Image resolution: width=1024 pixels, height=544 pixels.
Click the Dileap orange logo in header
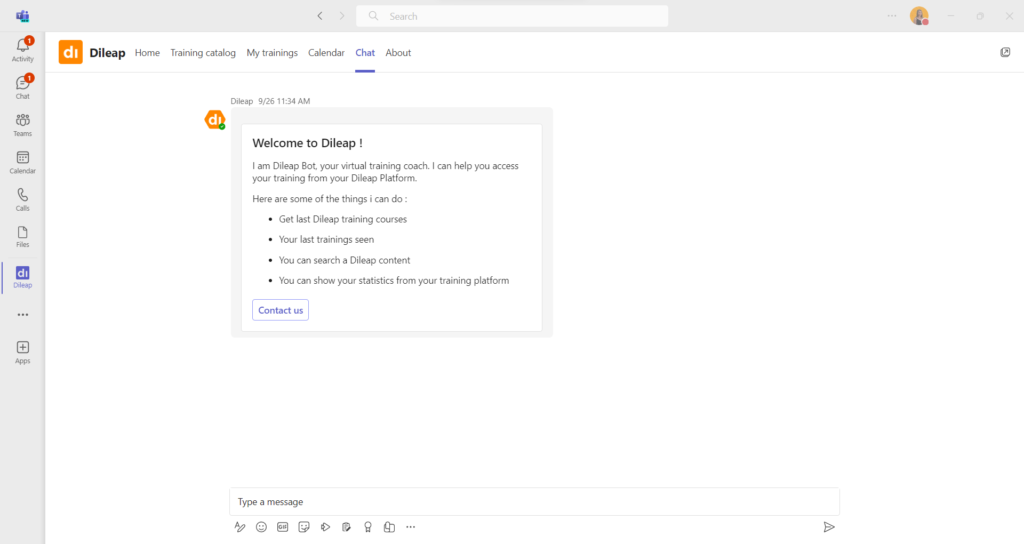tap(71, 52)
